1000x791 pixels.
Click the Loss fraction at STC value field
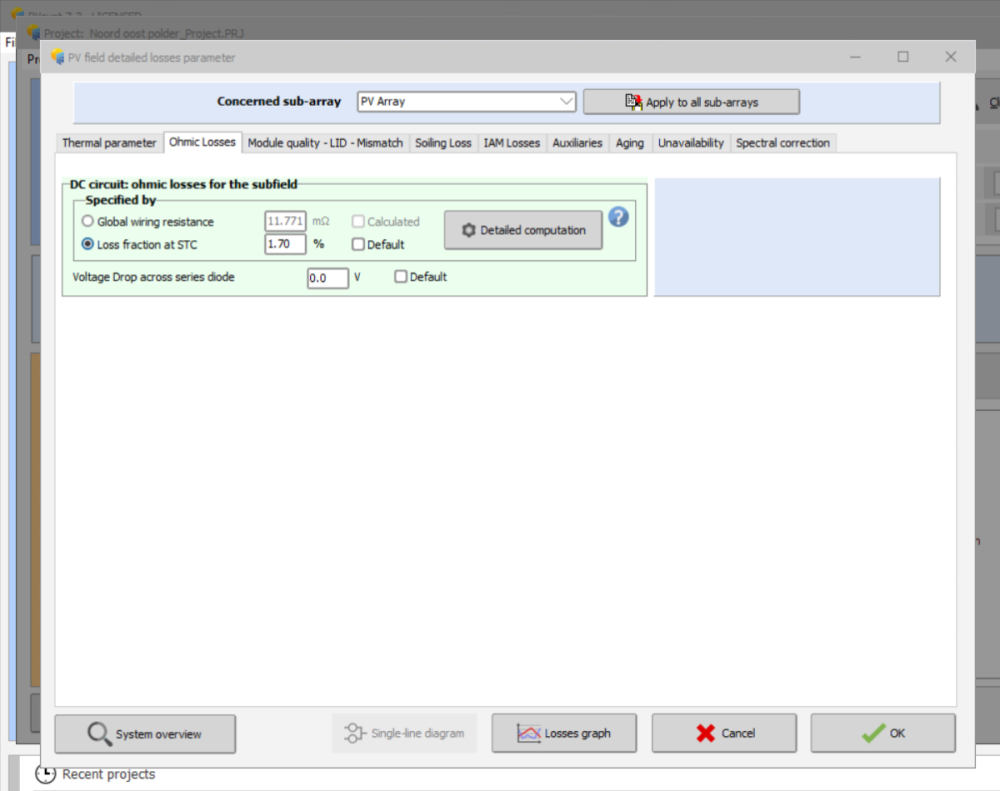[x=285, y=244]
